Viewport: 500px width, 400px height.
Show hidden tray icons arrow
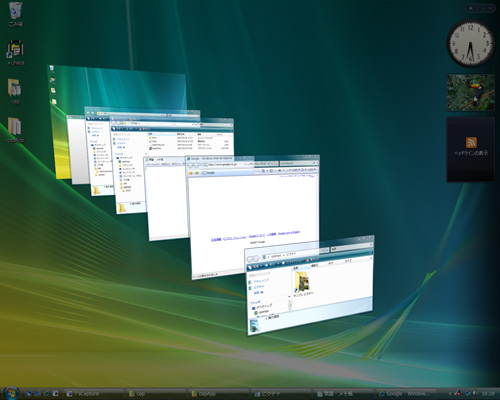450,394
